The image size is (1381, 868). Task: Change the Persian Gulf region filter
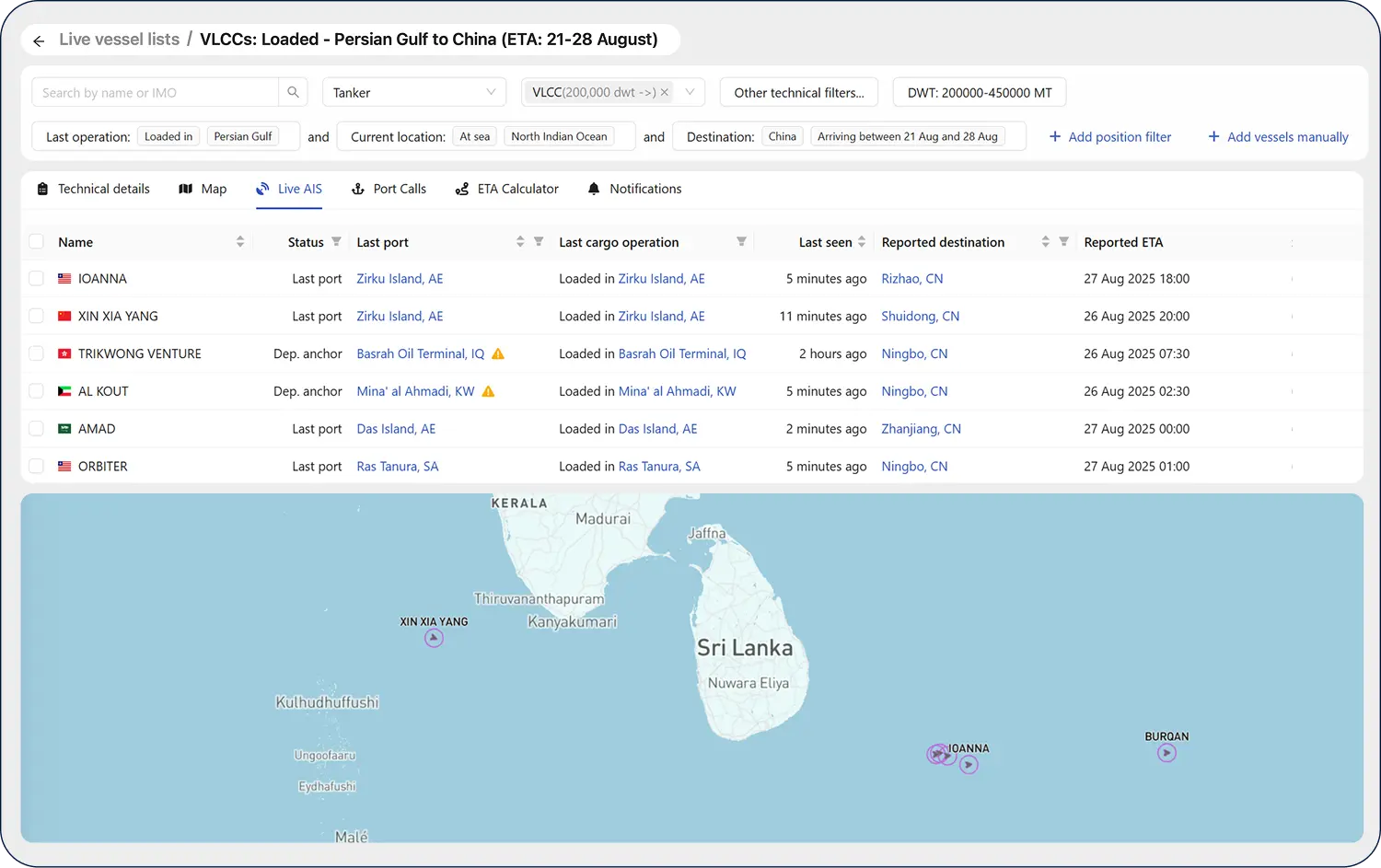point(243,136)
